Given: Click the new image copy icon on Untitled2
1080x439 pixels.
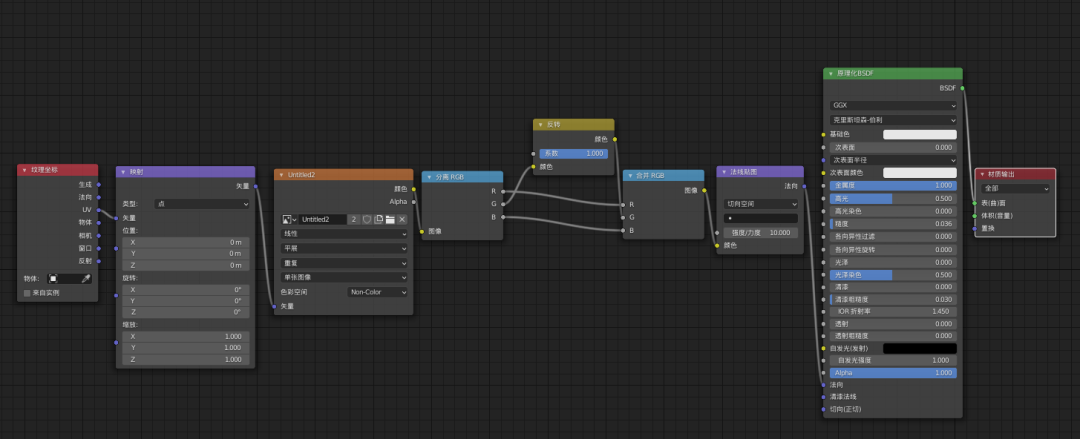Looking at the screenshot, I should pos(379,219).
